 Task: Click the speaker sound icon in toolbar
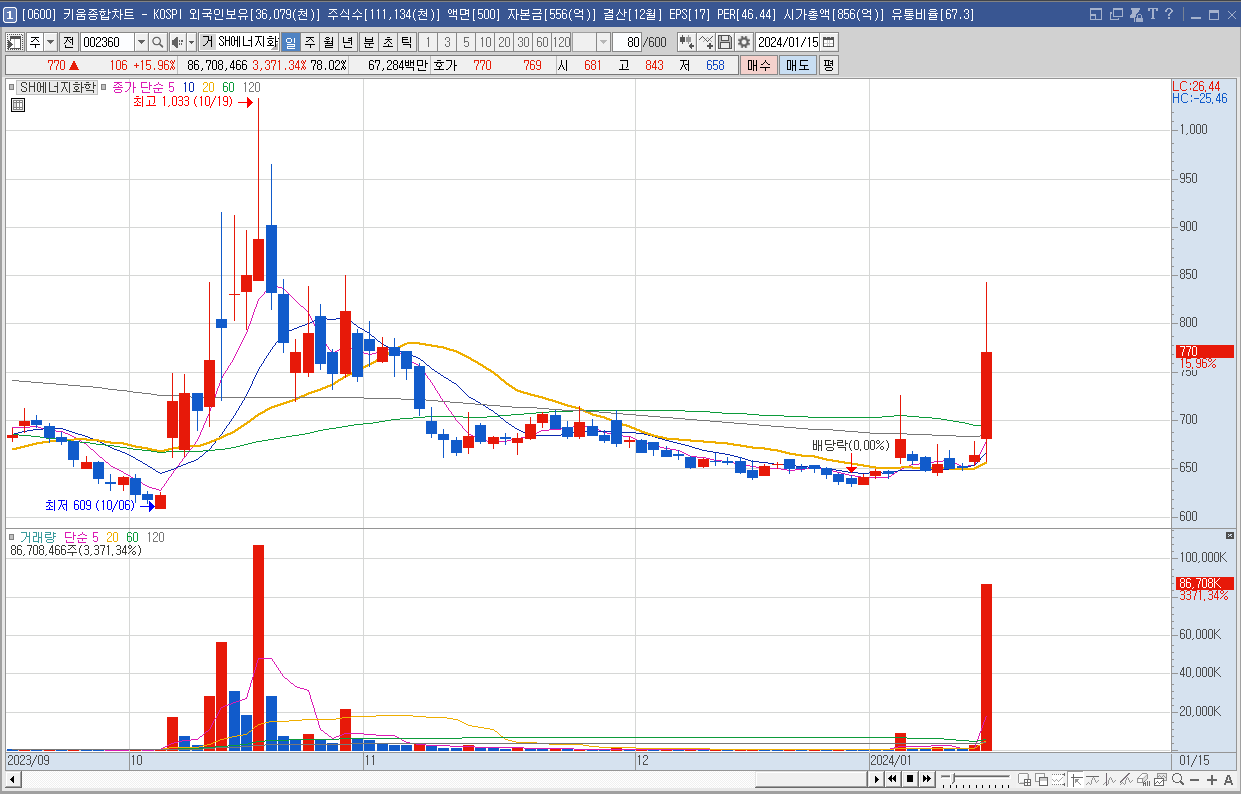click(177, 42)
